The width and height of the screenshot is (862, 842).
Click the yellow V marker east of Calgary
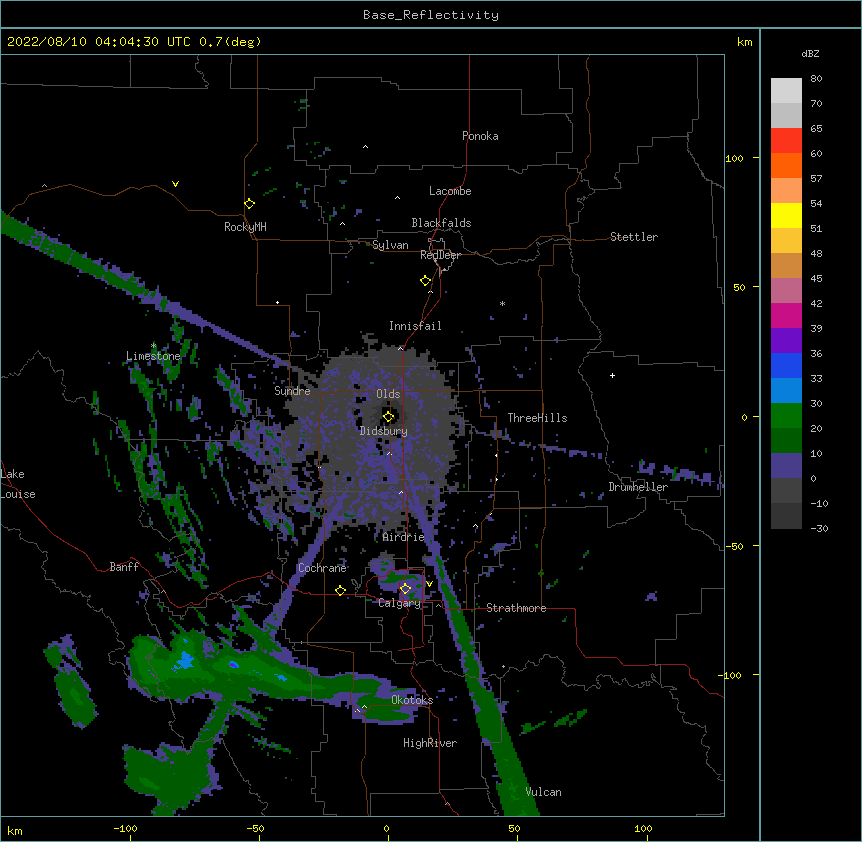pyautogui.click(x=429, y=584)
